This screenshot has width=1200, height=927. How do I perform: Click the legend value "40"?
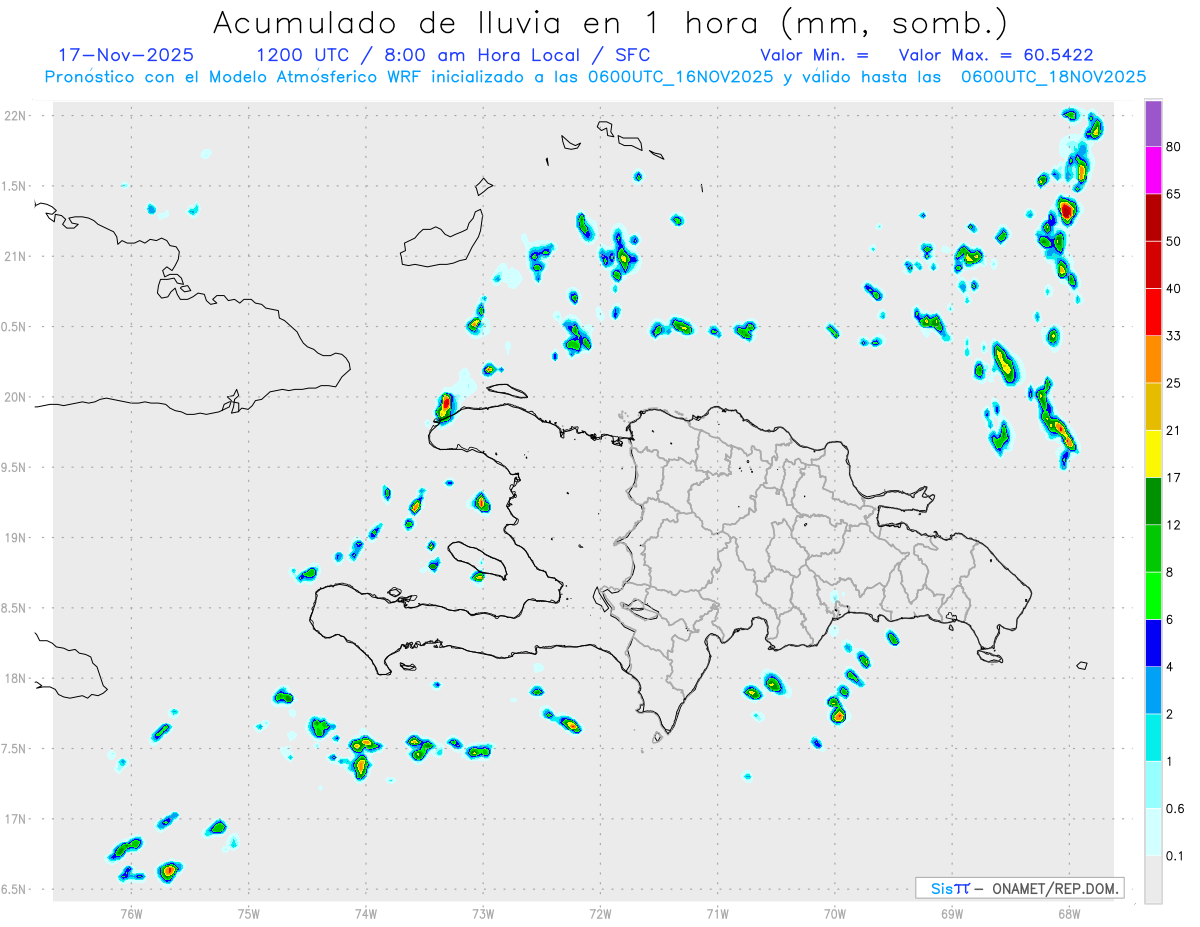1174,289
